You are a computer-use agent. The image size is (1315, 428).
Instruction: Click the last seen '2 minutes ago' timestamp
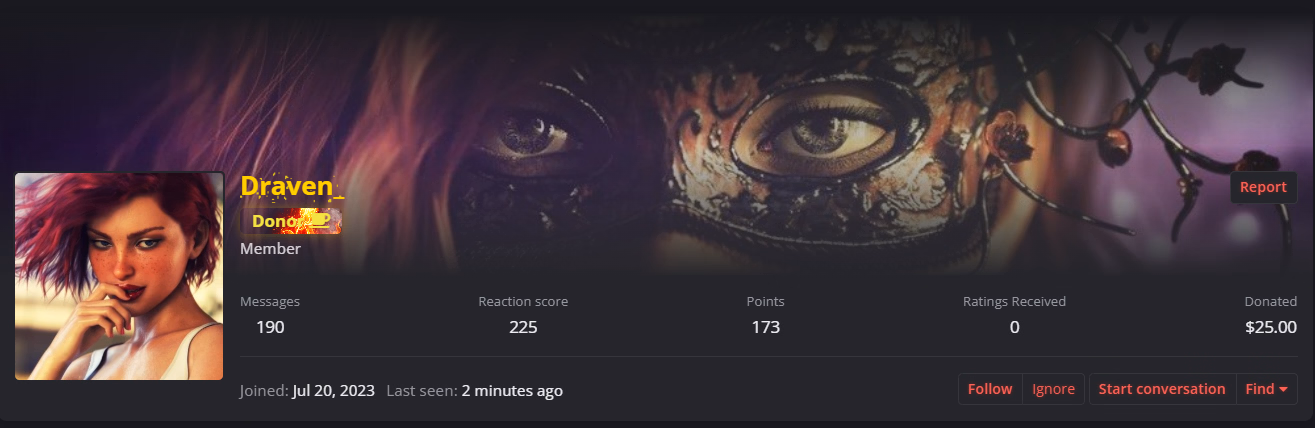(512, 391)
